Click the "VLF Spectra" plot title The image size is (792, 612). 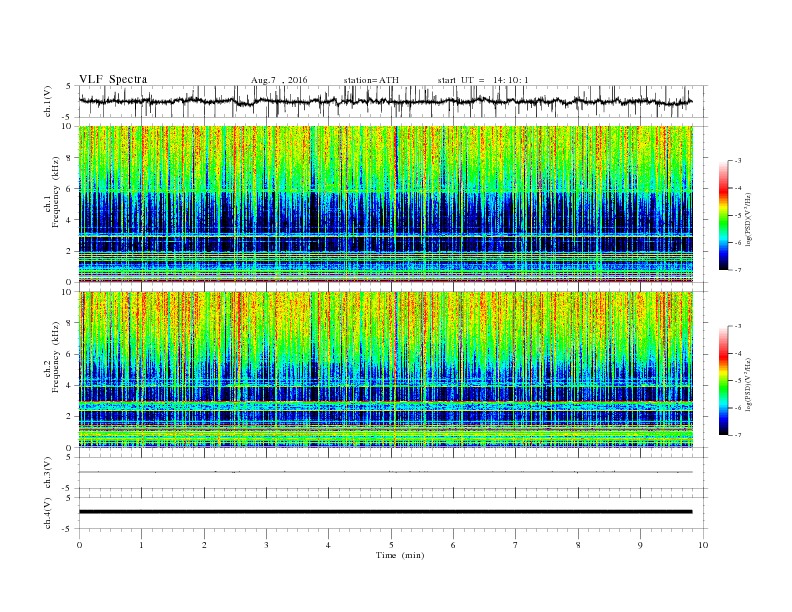click(113, 79)
